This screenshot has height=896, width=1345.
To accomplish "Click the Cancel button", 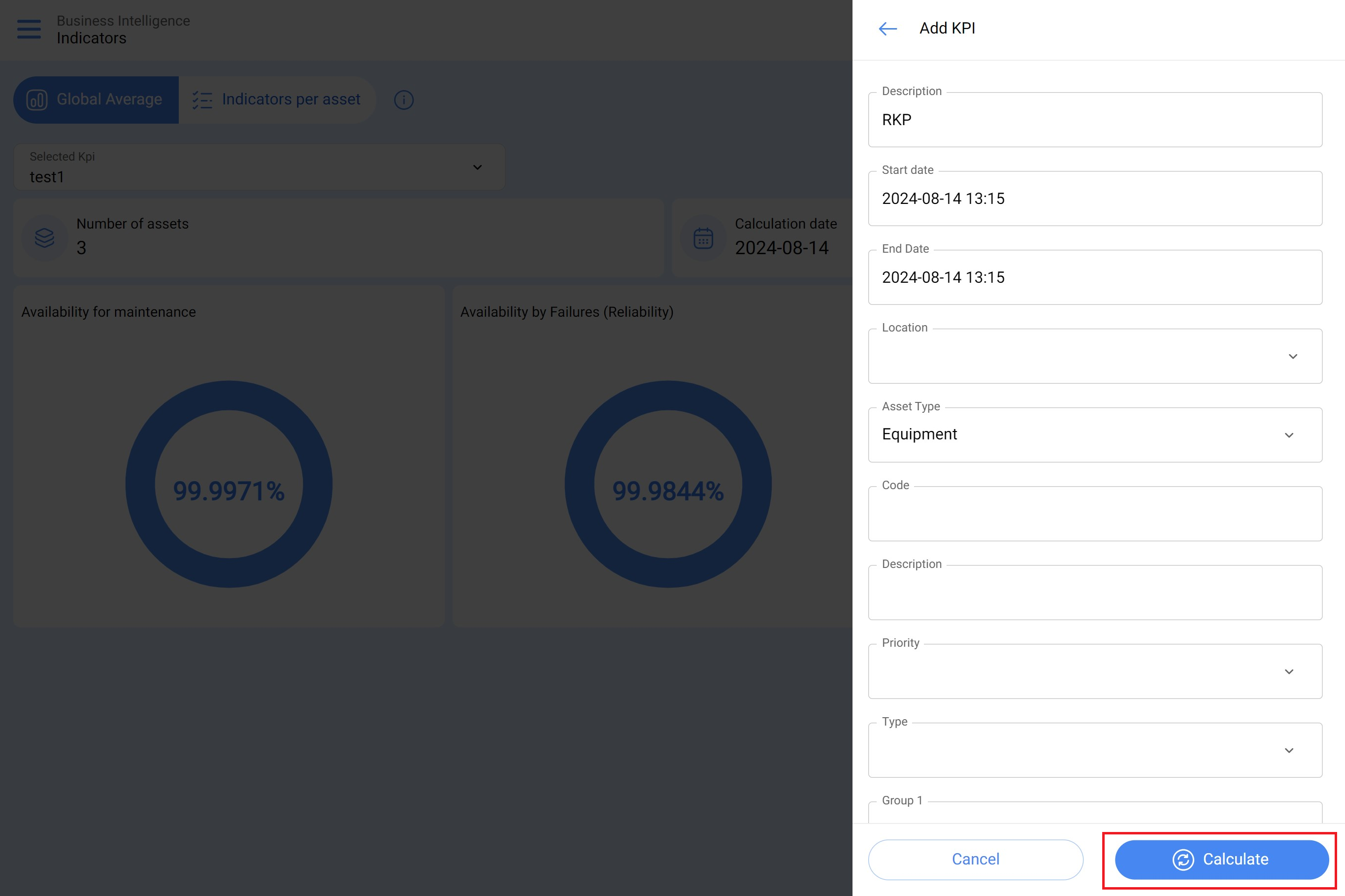I will tap(975, 860).
